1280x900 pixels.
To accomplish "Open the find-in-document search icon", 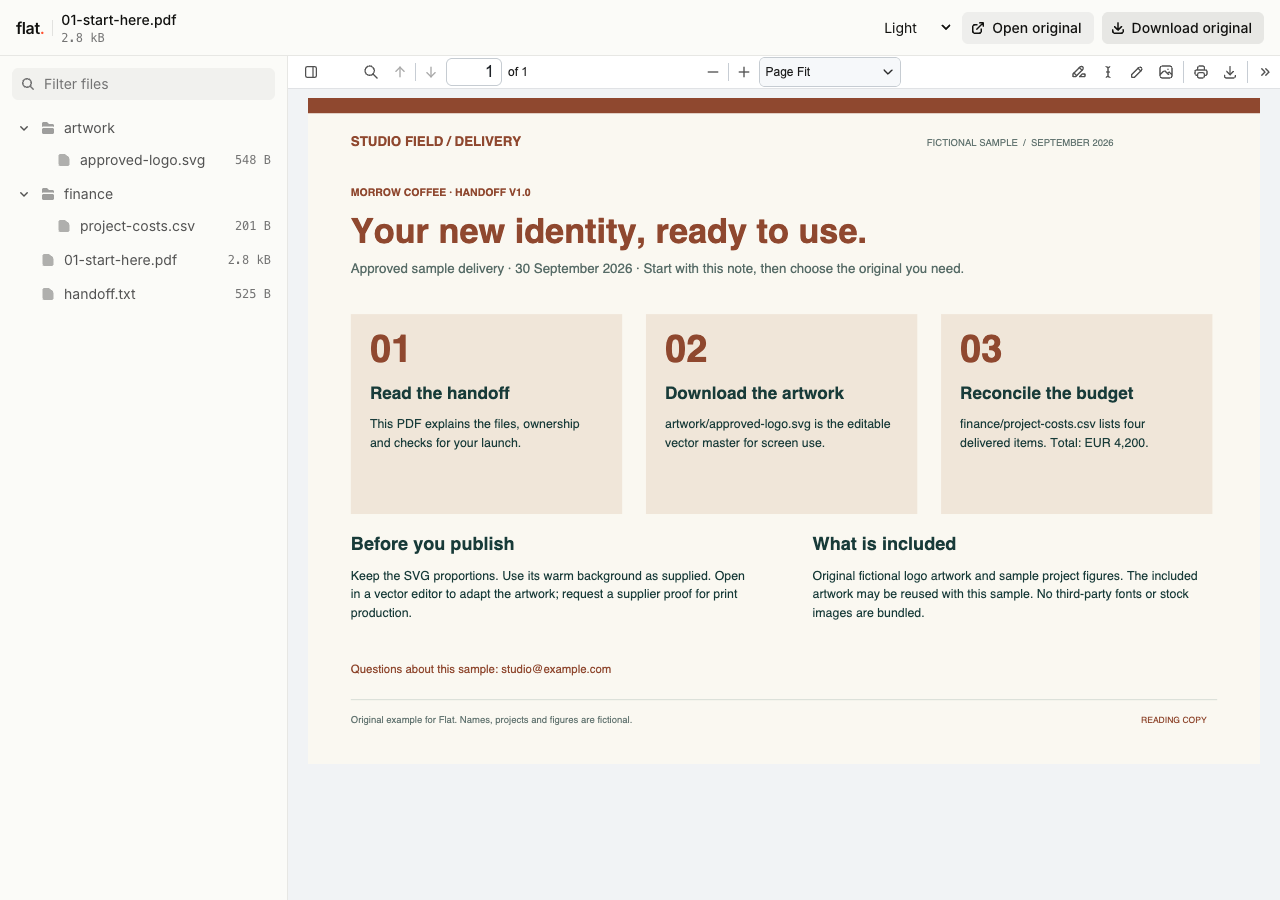I will 371,72.
